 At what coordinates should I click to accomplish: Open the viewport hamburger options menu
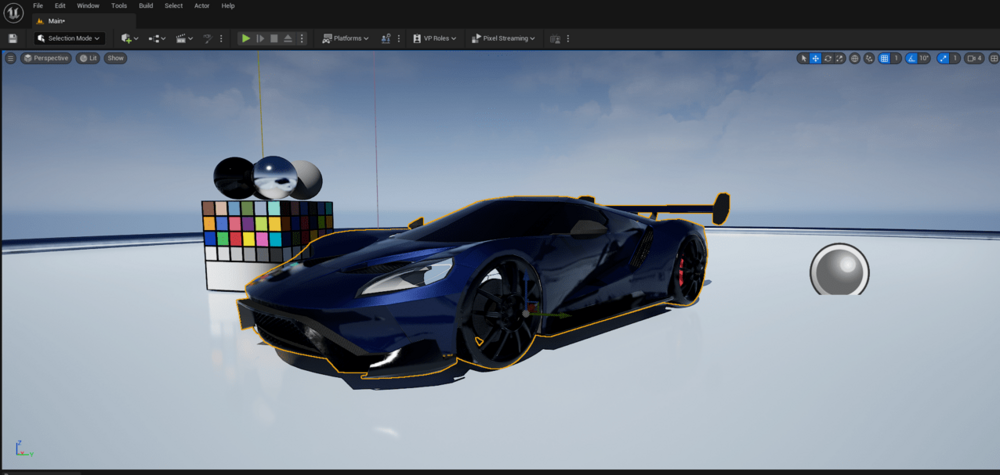click(x=11, y=58)
